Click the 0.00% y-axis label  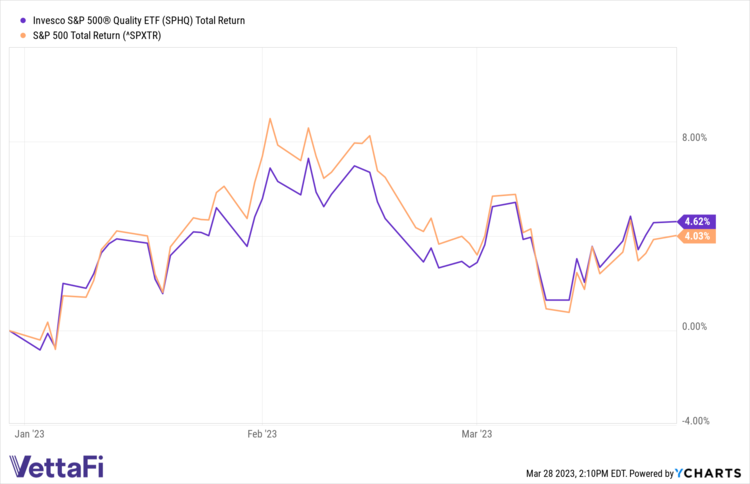point(693,326)
